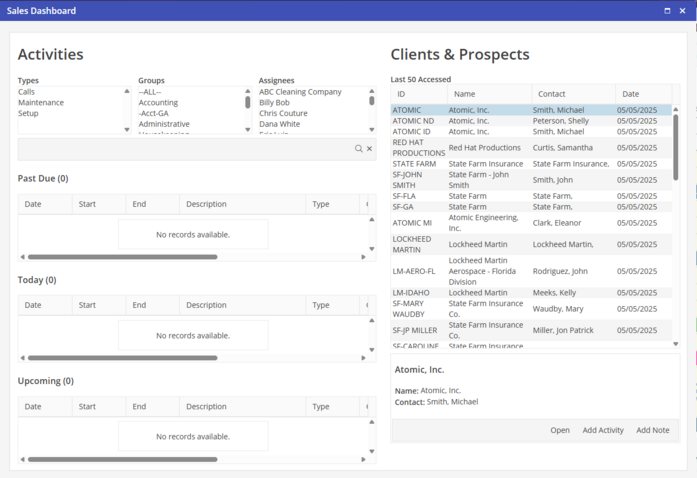The image size is (697, 478).
Task: Click the magnifier search icon in activities filter
Action: pos(359,149)
